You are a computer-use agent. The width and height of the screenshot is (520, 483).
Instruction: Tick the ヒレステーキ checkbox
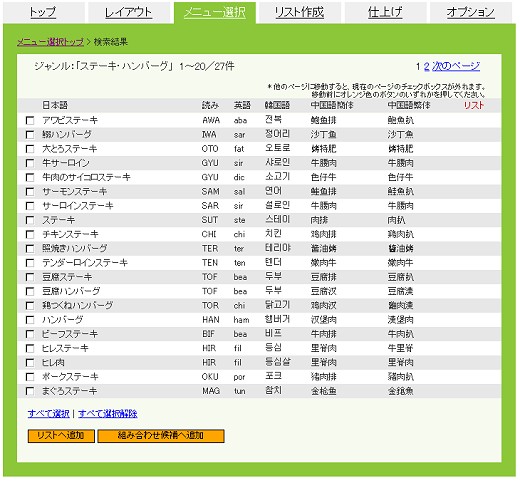click(x=30, y=348)
